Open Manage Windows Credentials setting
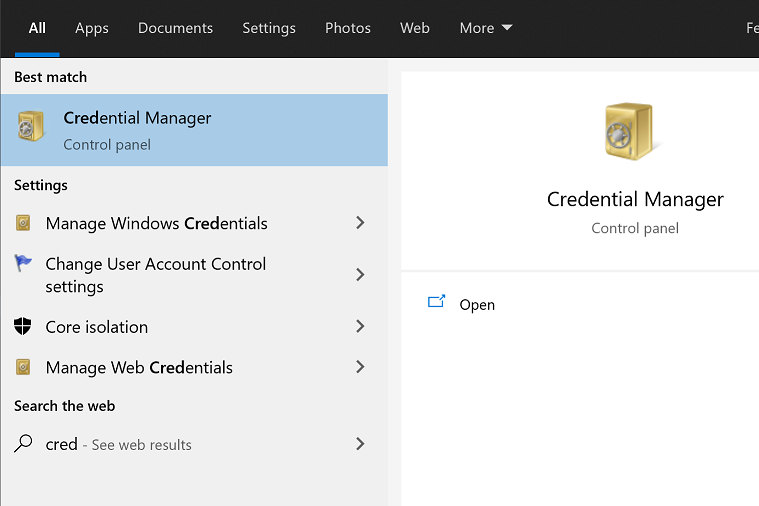 [194, 223]
